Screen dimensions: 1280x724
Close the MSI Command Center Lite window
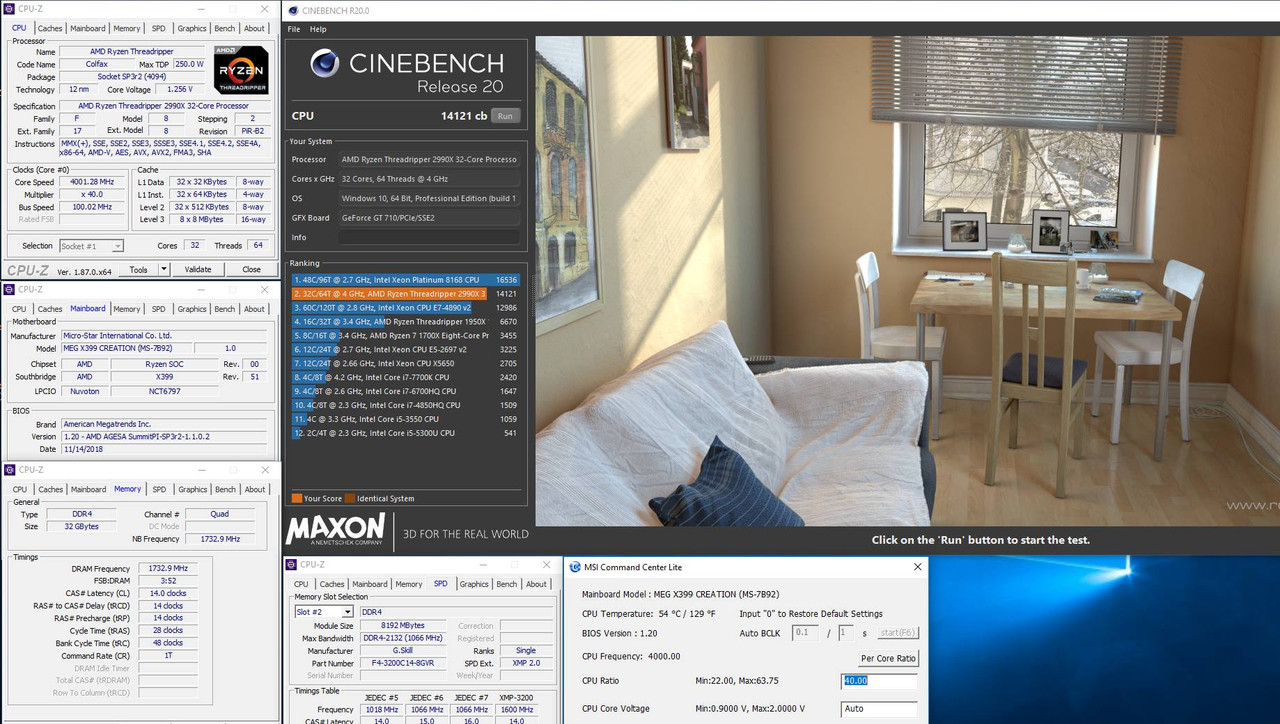pos(918,567)
